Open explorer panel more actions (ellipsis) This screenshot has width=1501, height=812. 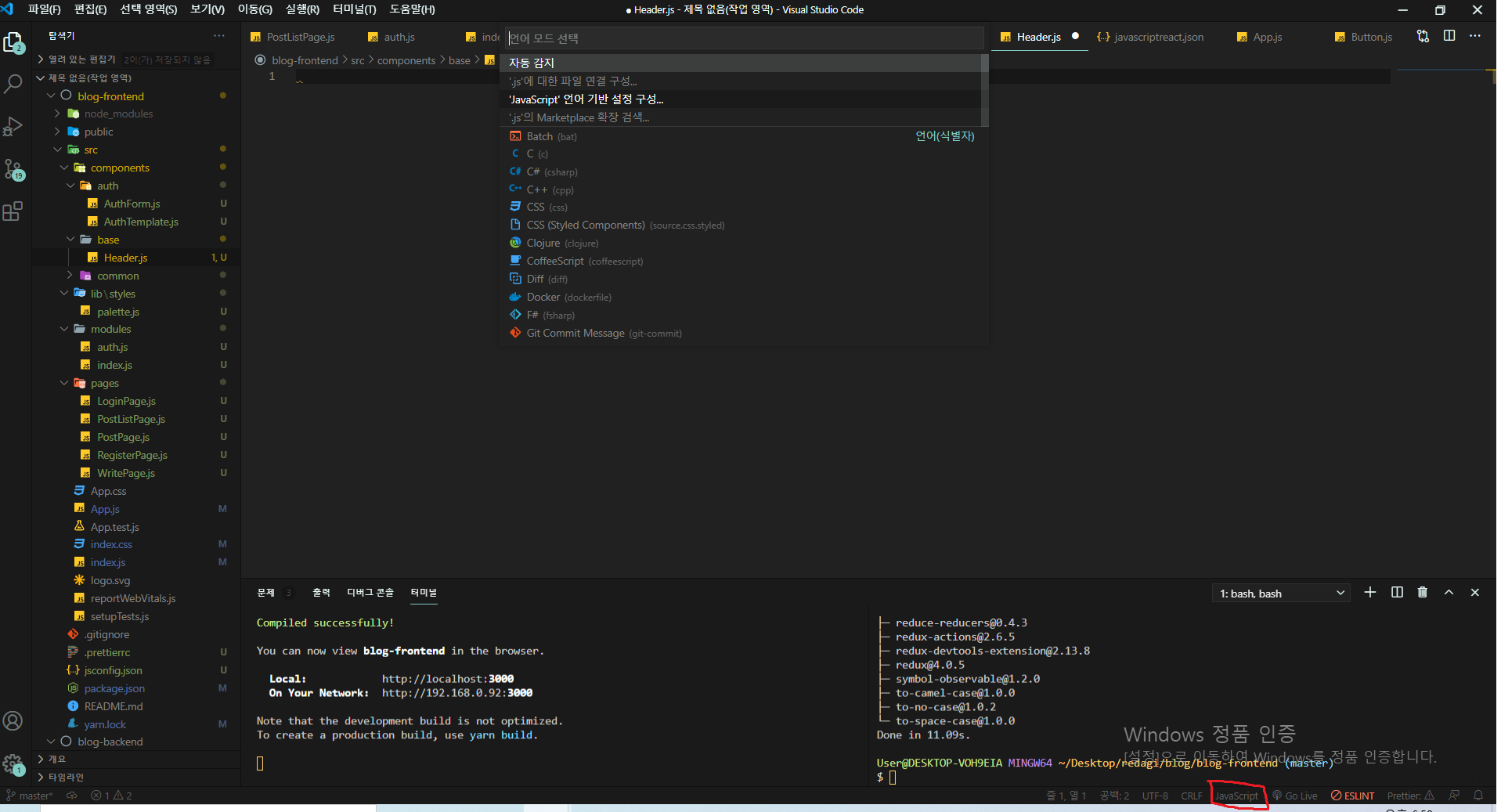click(x=219, y=36)
